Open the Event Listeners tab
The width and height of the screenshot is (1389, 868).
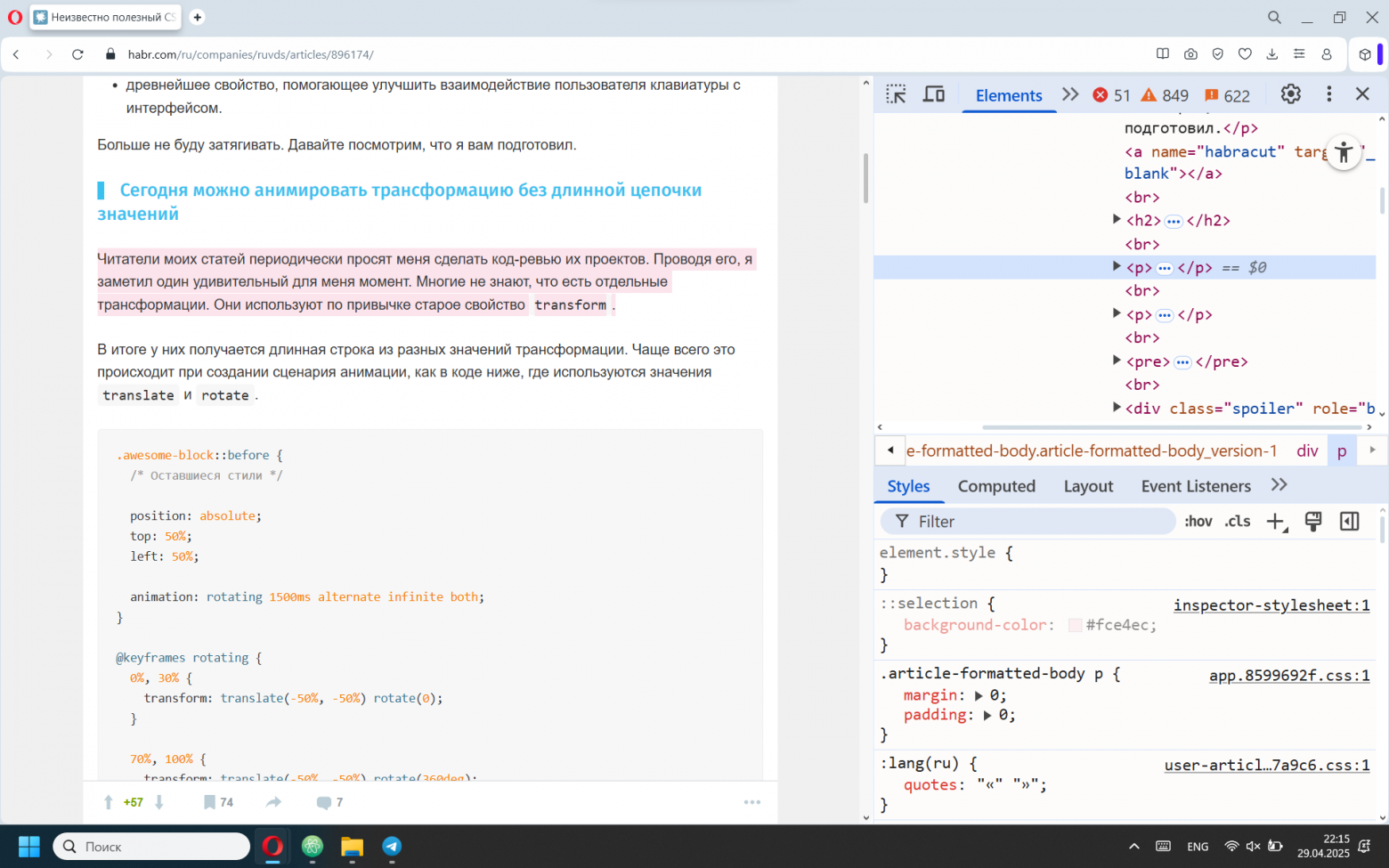click(x=1195, y=486)
